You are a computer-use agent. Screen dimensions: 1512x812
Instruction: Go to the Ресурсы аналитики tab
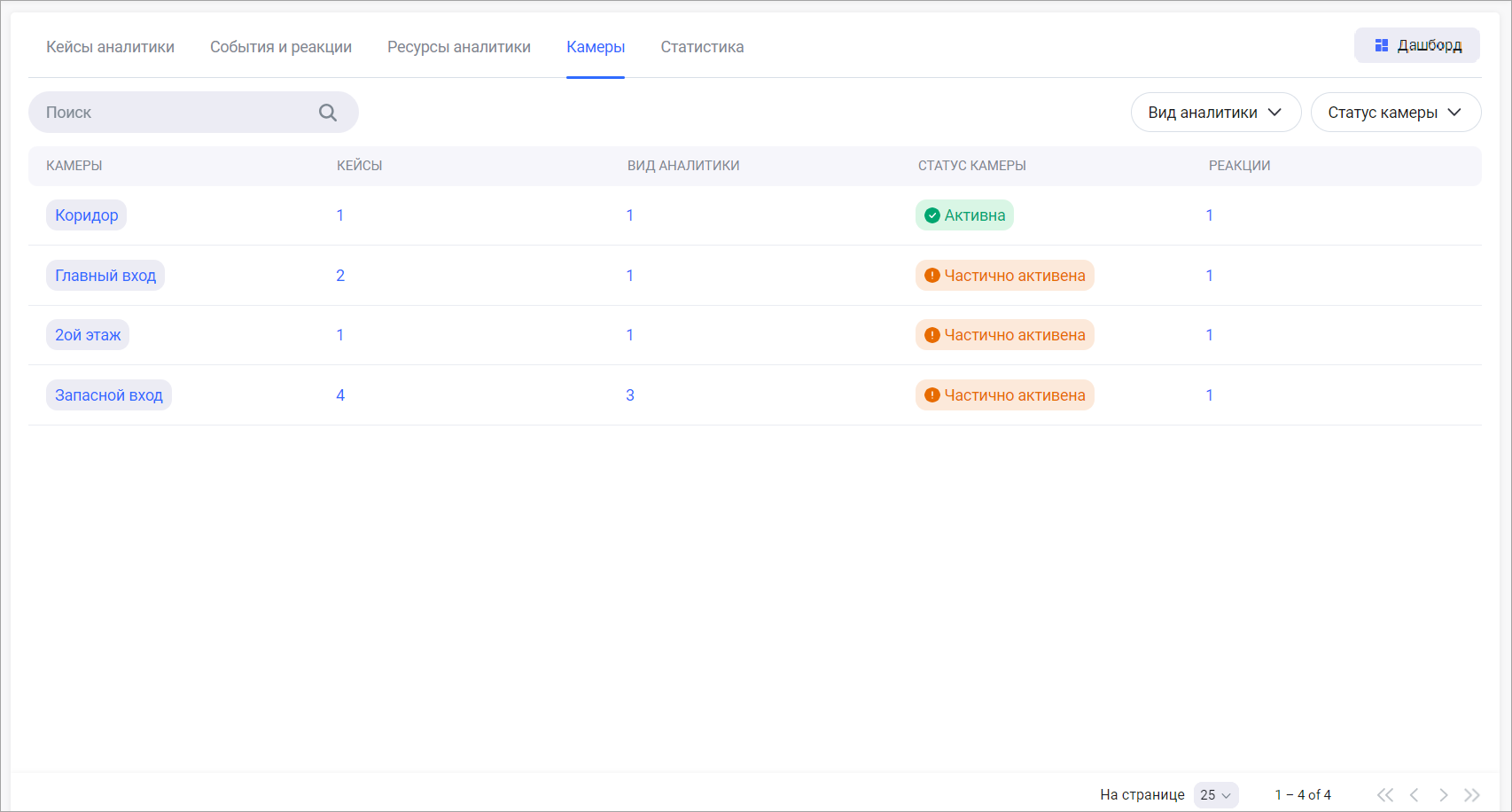pos(459,47)
